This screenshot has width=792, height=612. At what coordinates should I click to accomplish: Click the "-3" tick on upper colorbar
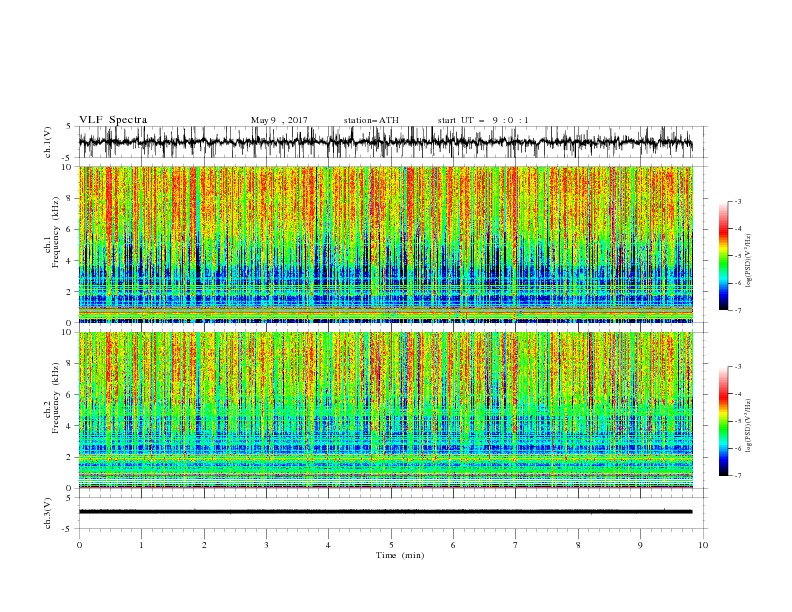(738, 201)
